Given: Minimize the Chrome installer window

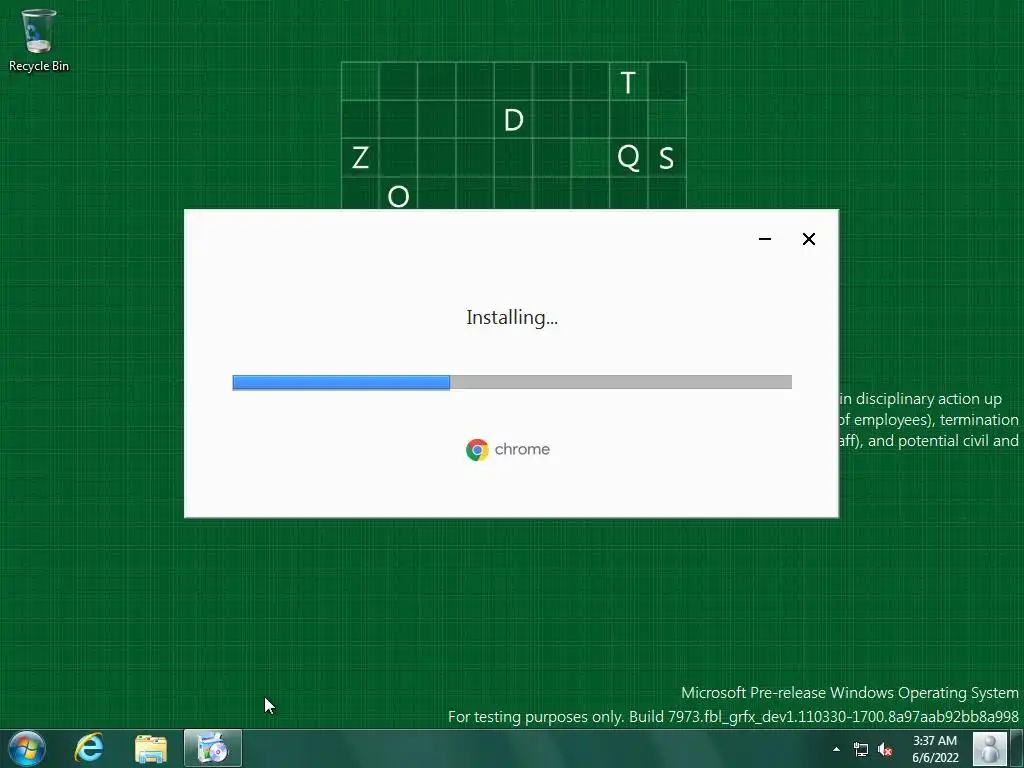Looking at the screenshot, I should coord(765,239).
